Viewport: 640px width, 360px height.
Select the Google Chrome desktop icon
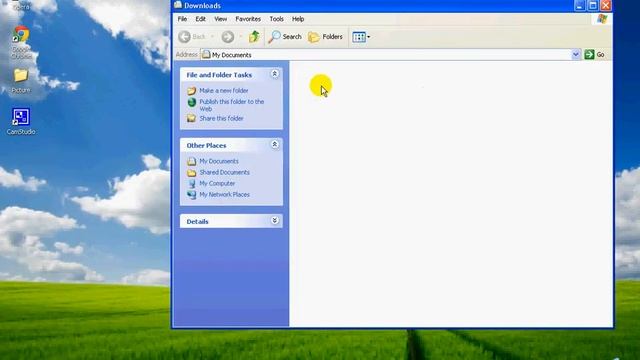click(21, 42)
